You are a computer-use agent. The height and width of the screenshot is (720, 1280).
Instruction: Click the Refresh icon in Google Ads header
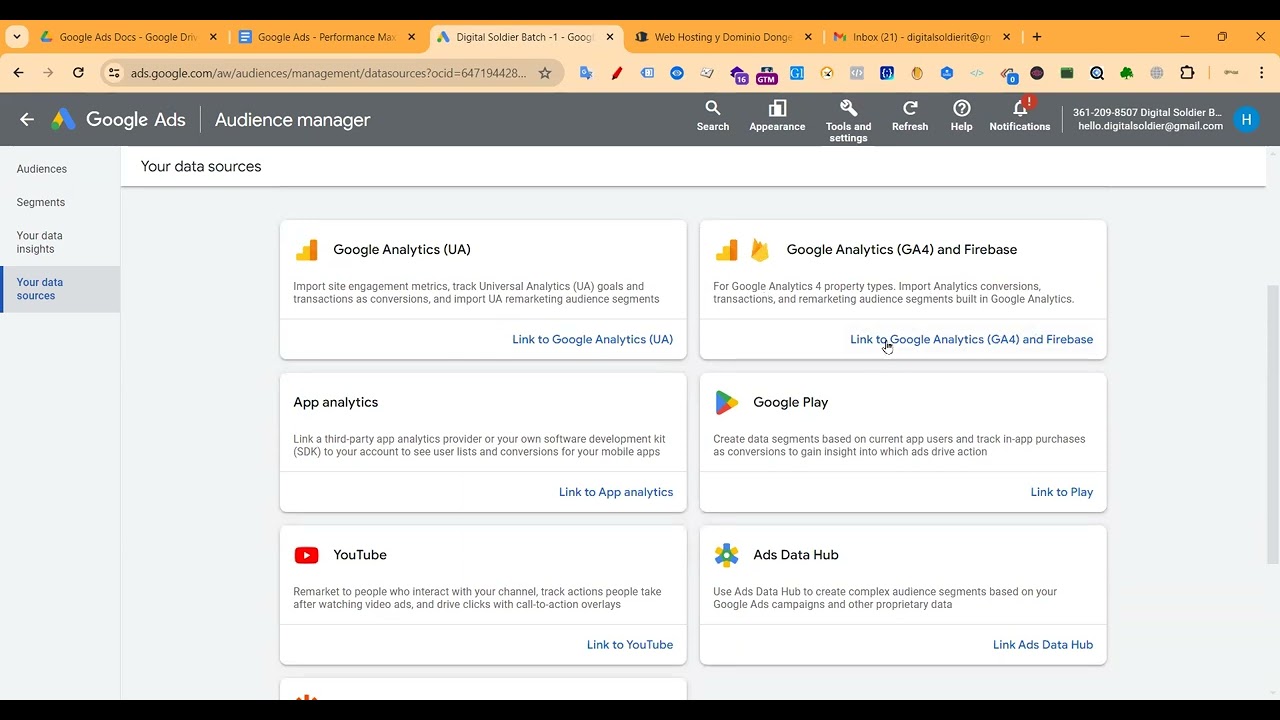click(x=910, y=108)
